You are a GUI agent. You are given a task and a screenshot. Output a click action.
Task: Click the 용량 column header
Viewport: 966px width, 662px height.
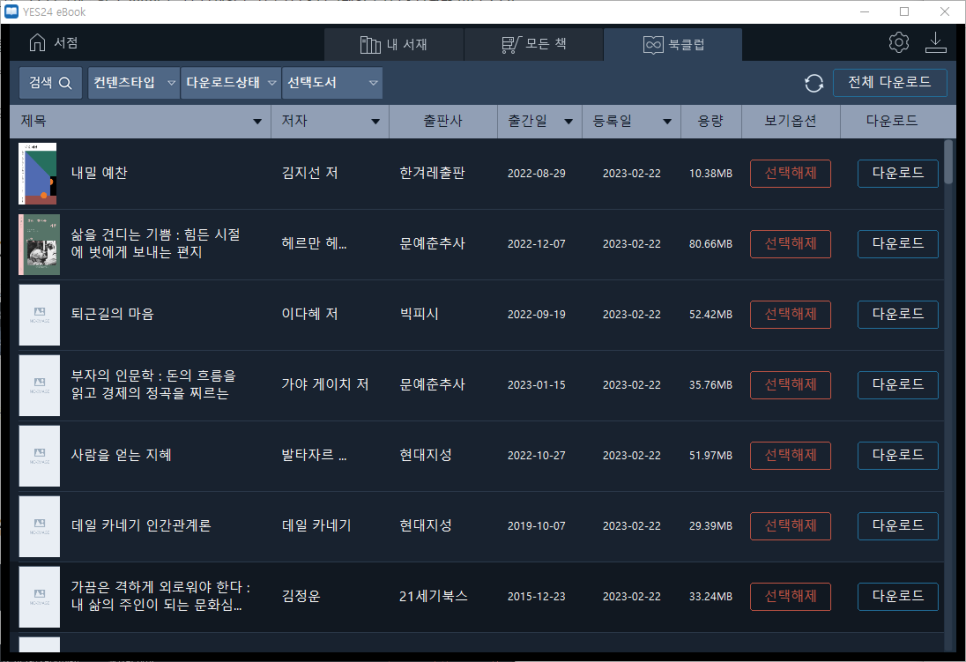[x=710, y=121]
